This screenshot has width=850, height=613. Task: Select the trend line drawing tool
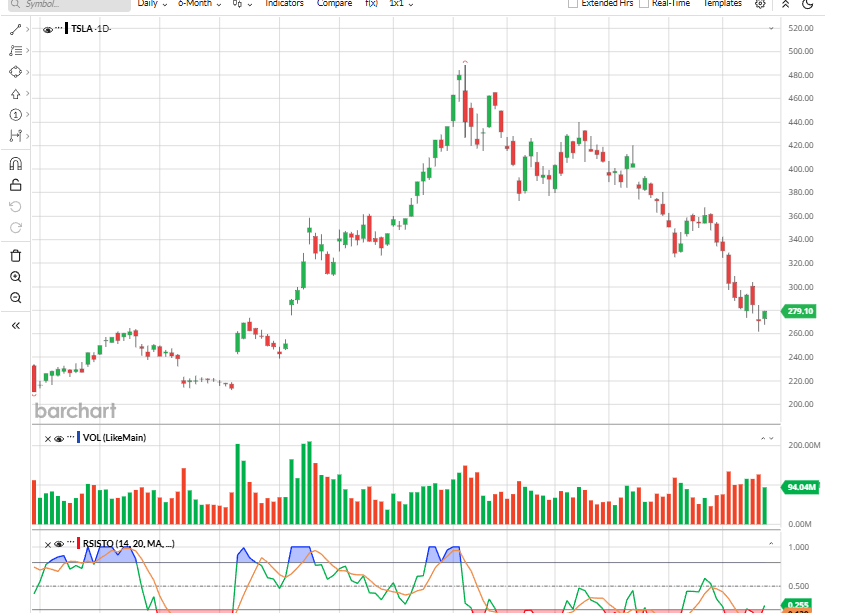[x=15, y=30]
